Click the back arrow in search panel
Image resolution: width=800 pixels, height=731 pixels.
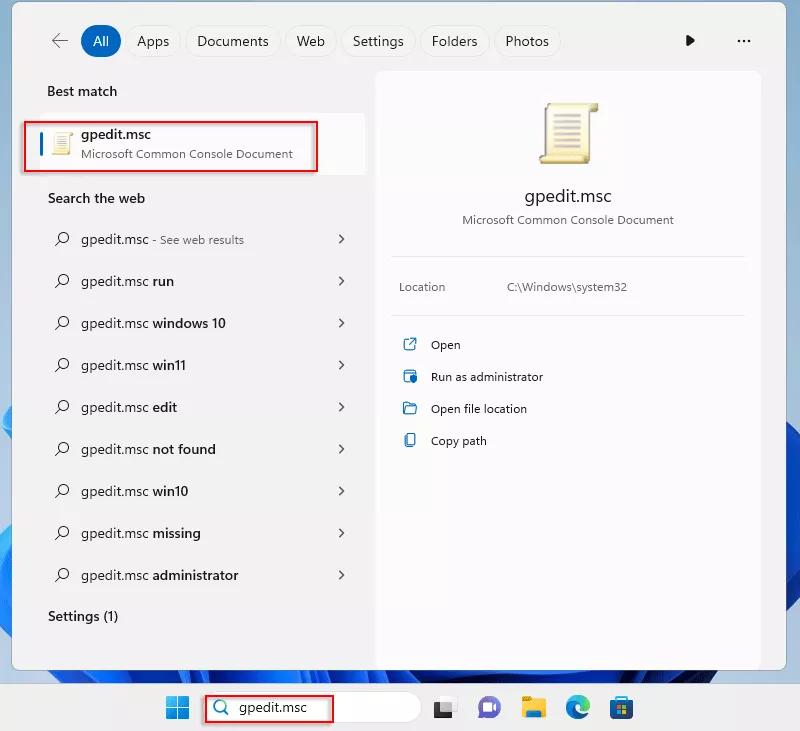click(x=60, y=41)
